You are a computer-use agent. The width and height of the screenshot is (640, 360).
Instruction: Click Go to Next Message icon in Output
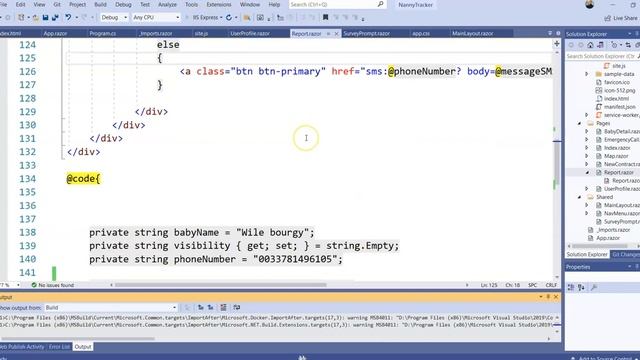tap(211, 307)
